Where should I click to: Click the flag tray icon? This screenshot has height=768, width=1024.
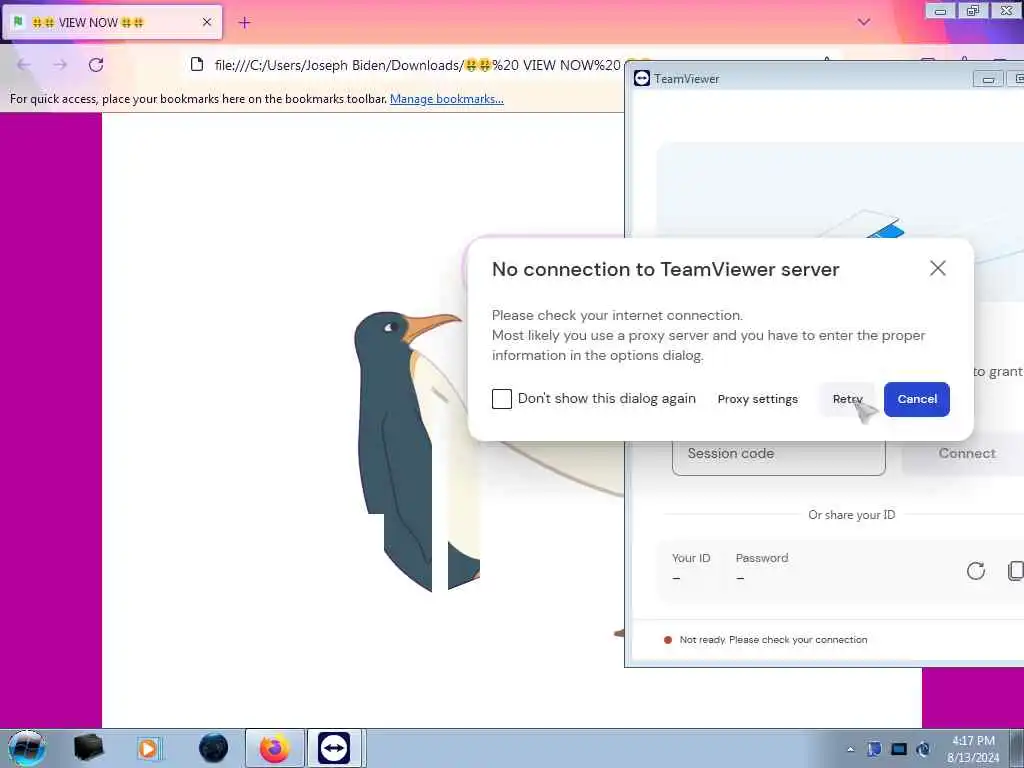874,749
